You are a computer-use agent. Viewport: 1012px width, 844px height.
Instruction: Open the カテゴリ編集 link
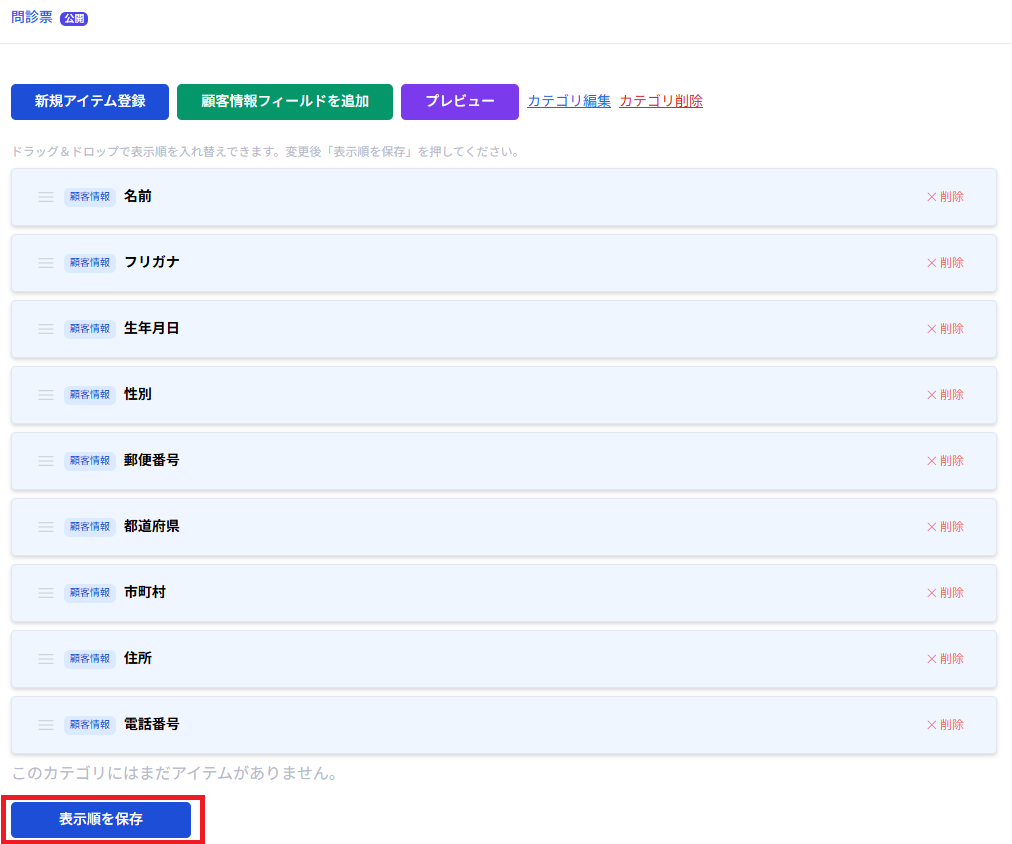pos(568,101)
